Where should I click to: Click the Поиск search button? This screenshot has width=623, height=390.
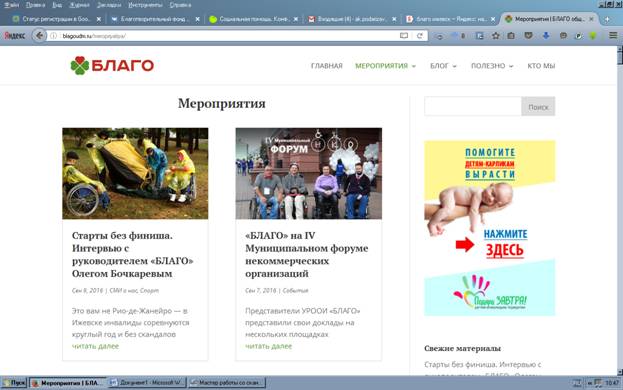(x=538, y=106)
